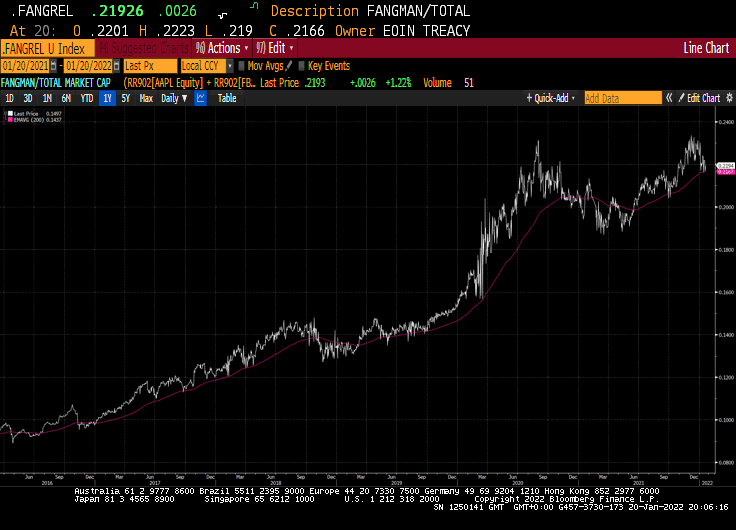The image size is (736, 530).
Task: Open chart settings gear icon
Action: click(x=729, y=98)
